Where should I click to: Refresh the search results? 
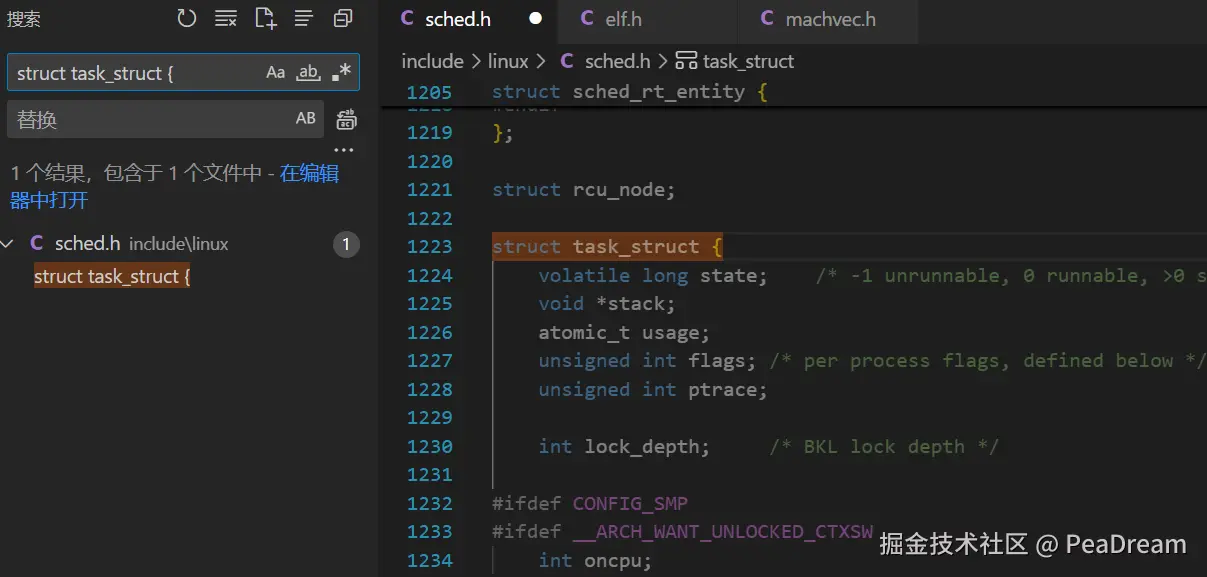[187, 18]
